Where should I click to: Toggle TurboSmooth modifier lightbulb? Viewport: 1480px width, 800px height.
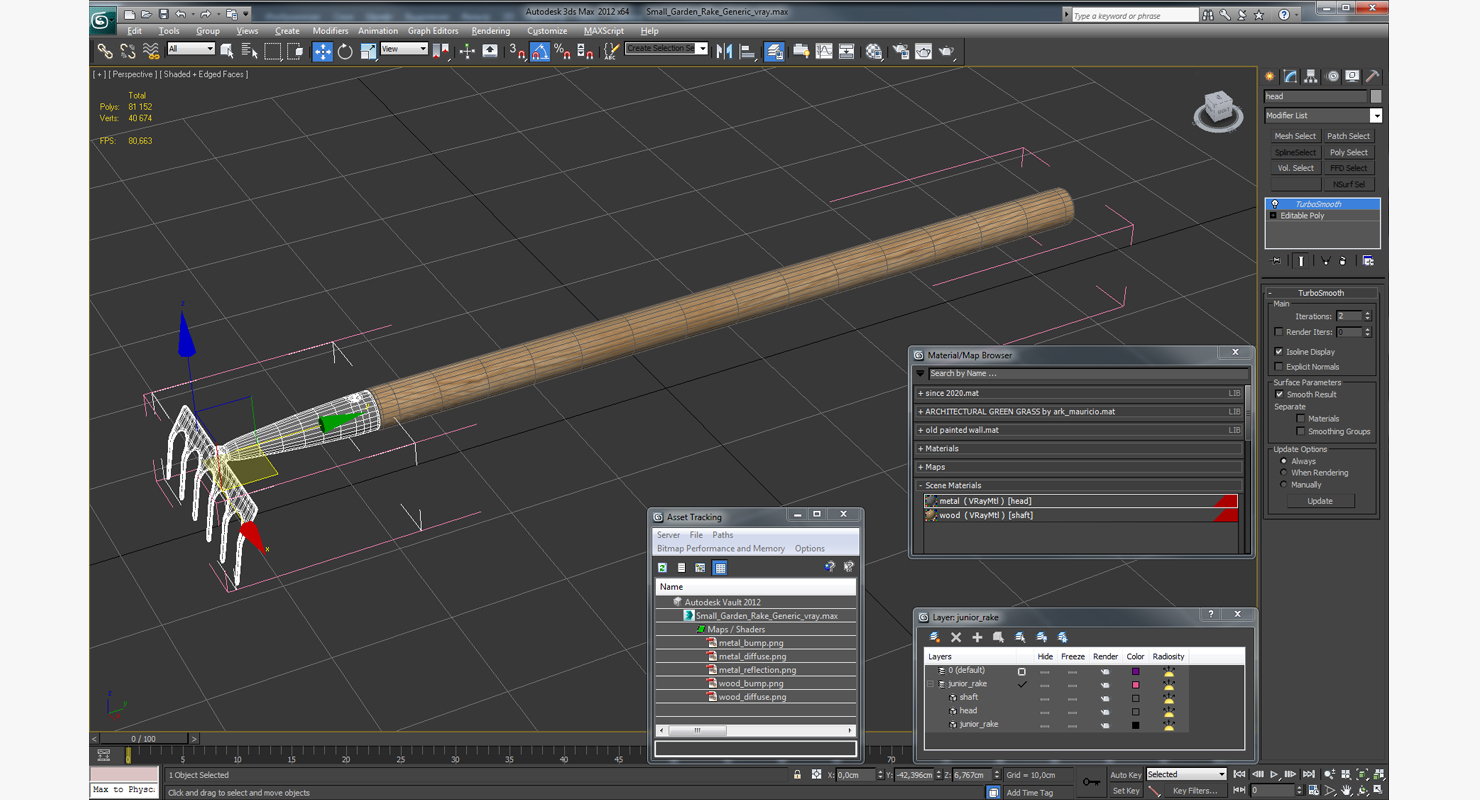(1274, 204)
